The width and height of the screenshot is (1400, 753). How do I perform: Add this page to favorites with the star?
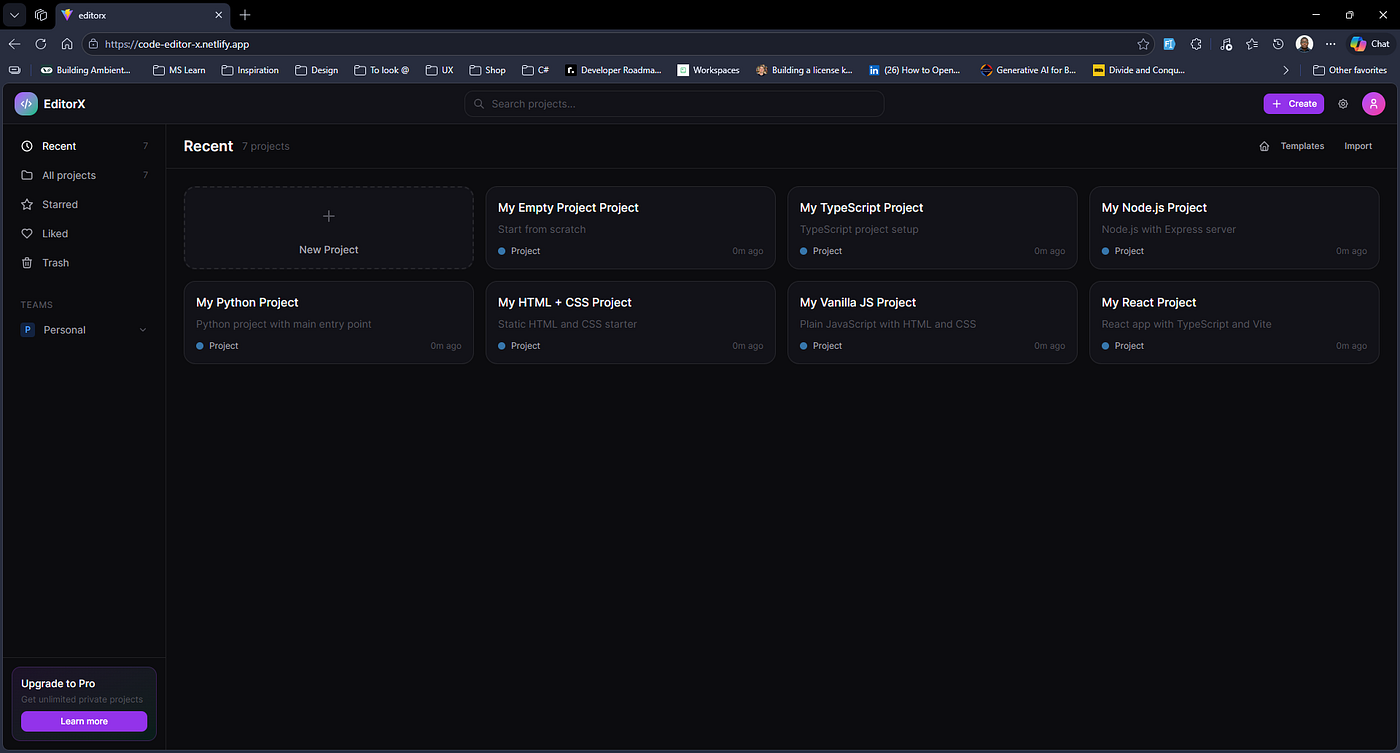[x=1143, y=44]
